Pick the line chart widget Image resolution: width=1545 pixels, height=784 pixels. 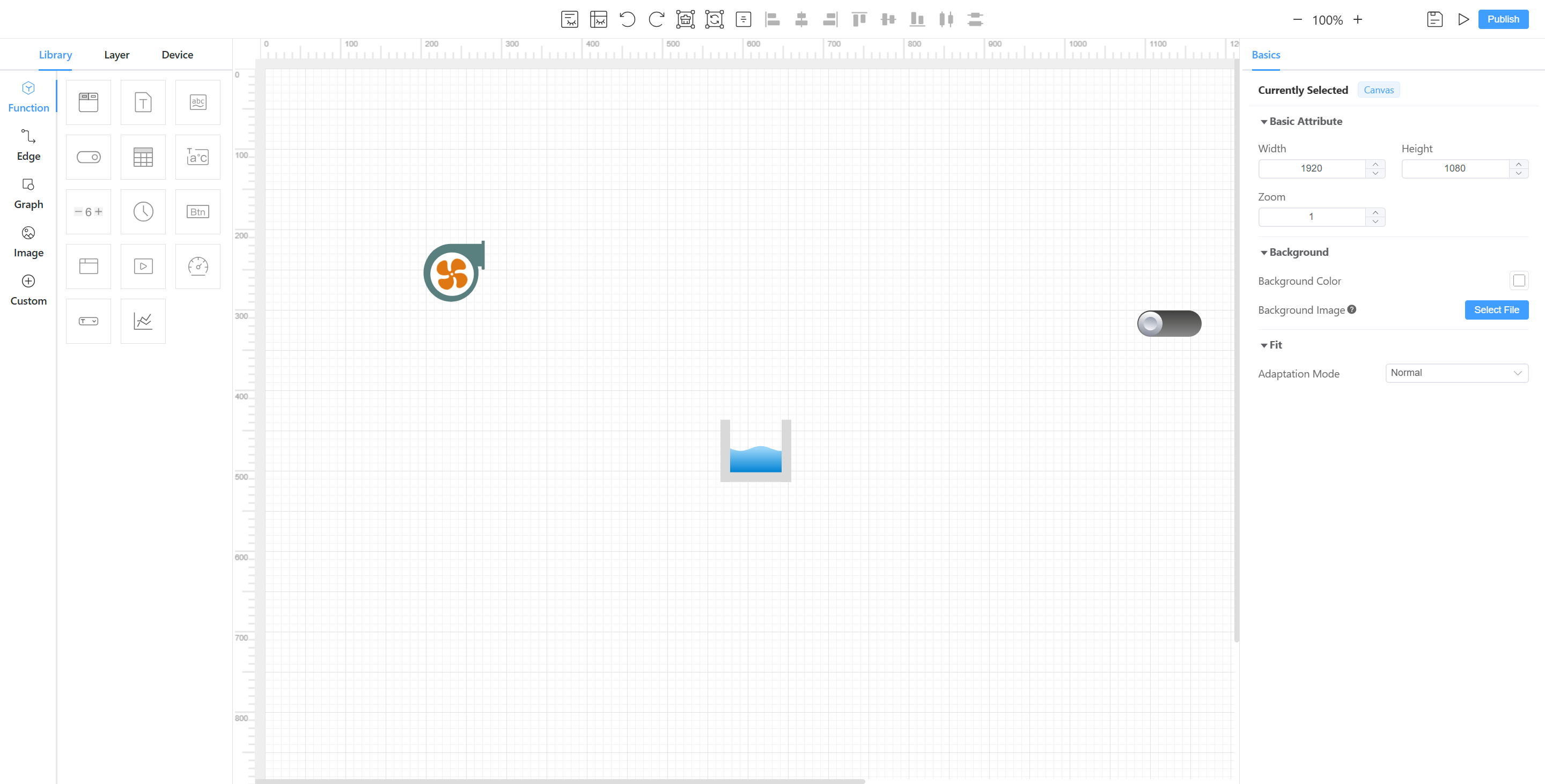pos(143,321)
